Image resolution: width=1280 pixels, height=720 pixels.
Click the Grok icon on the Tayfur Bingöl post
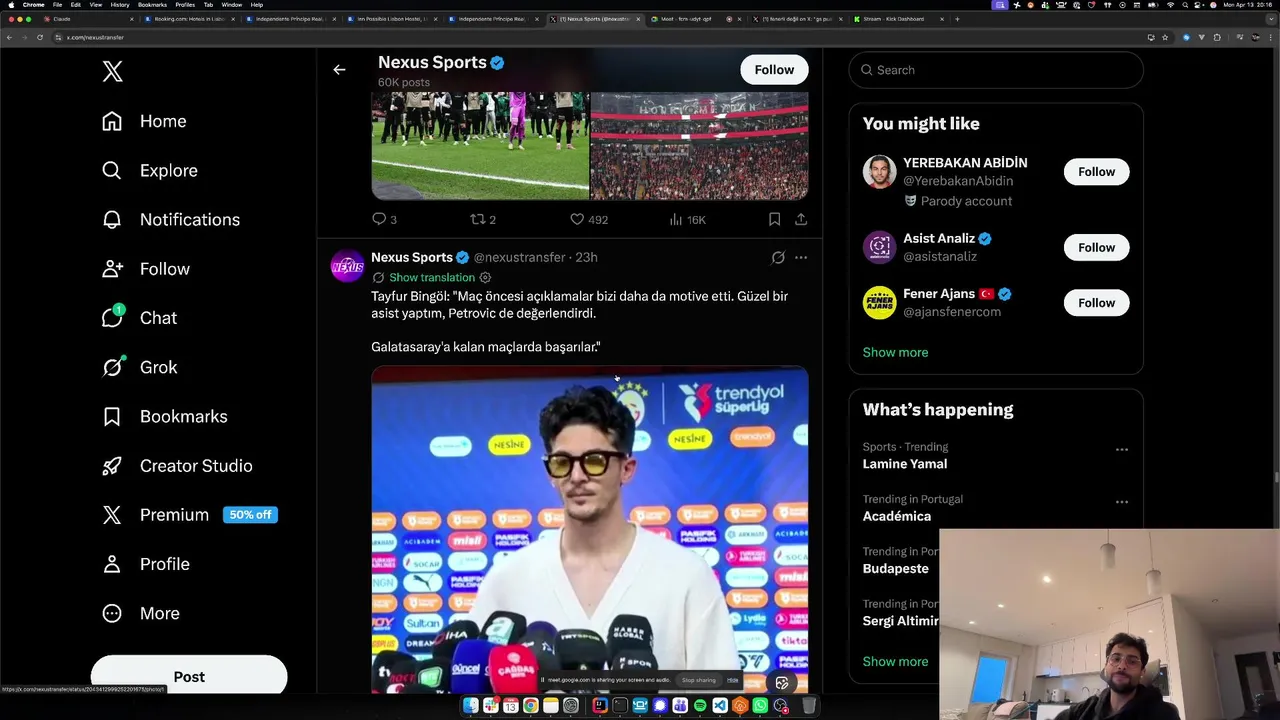point(778,257)
